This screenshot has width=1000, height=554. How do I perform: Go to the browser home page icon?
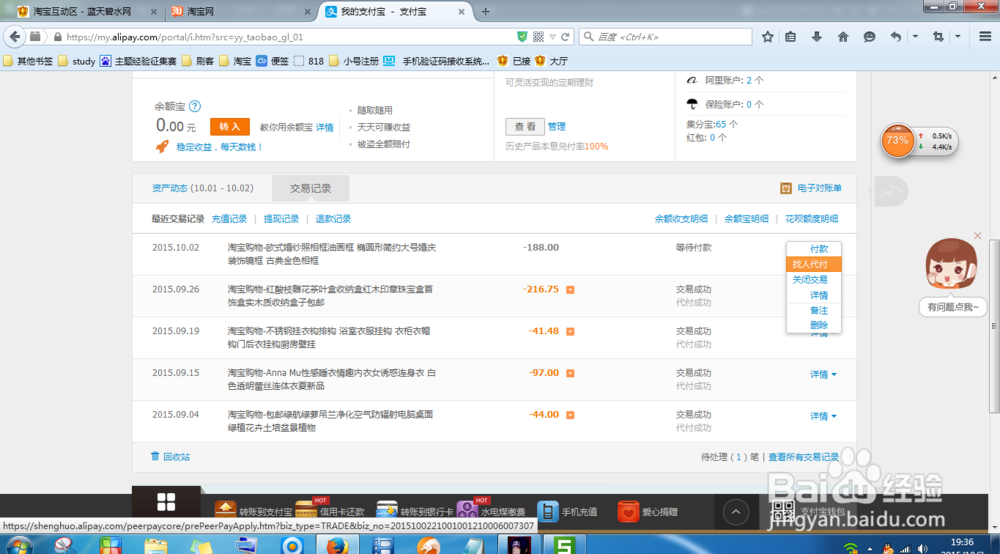point(843,37)
